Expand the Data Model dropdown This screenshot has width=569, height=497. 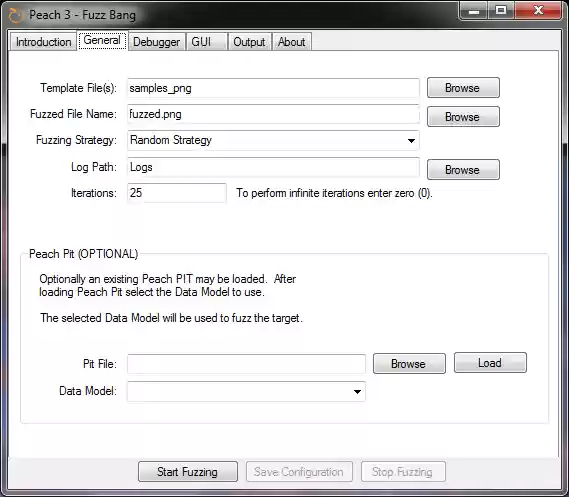coord(246,391)
